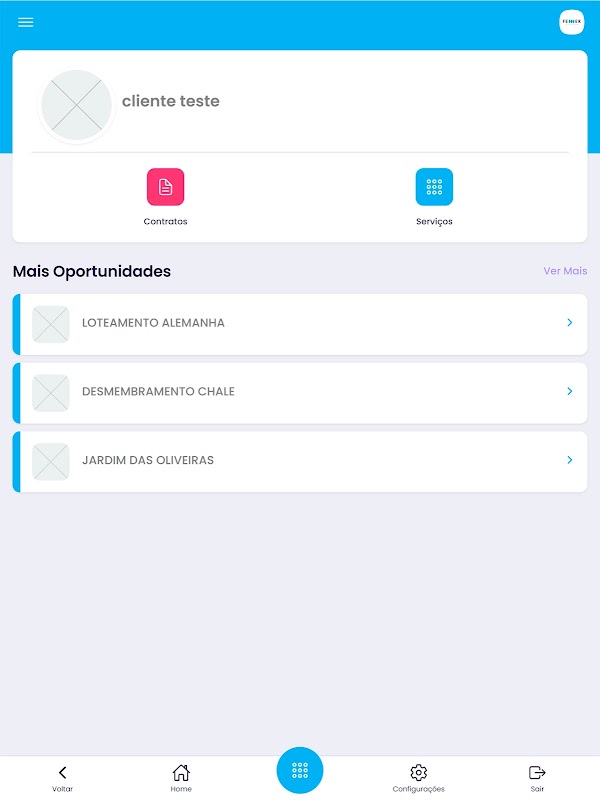The height and width of the screenshot is (800, 600).
Task: Open the pink Contratos icon
Action: coord(165,187)
